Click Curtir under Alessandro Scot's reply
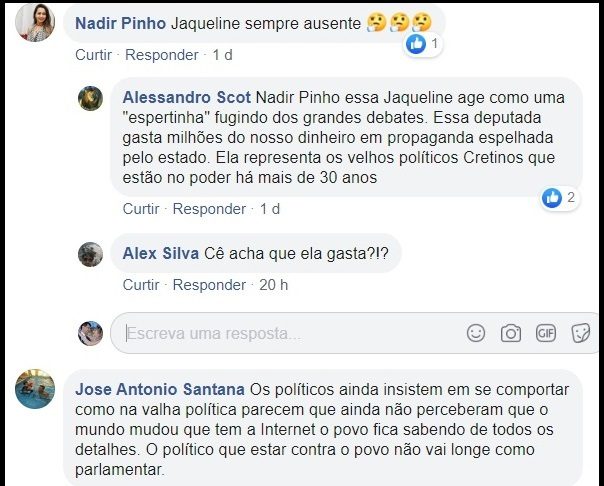604x486 pixels. pos(141,209)
